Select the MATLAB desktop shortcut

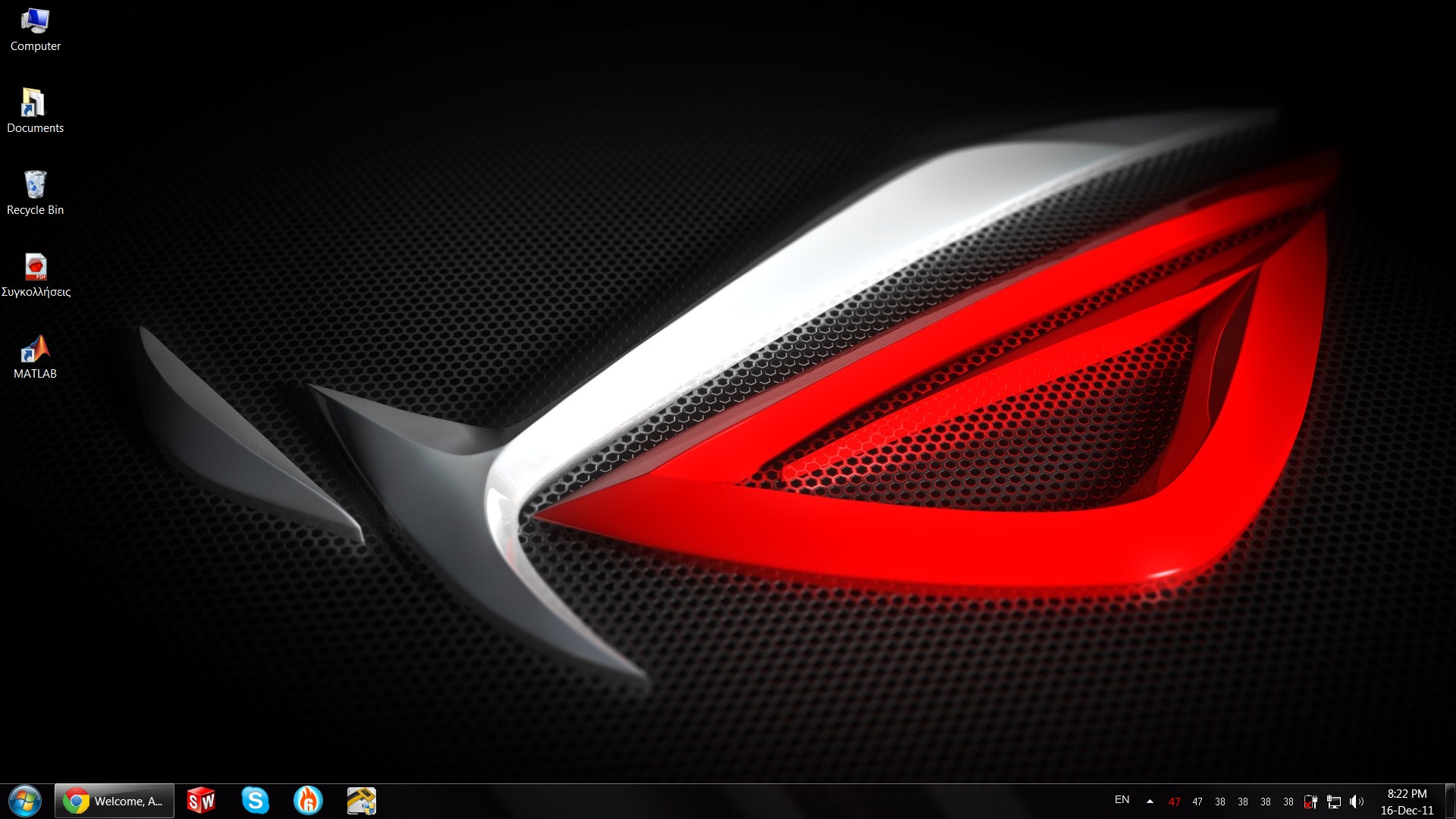coord(35,350)
